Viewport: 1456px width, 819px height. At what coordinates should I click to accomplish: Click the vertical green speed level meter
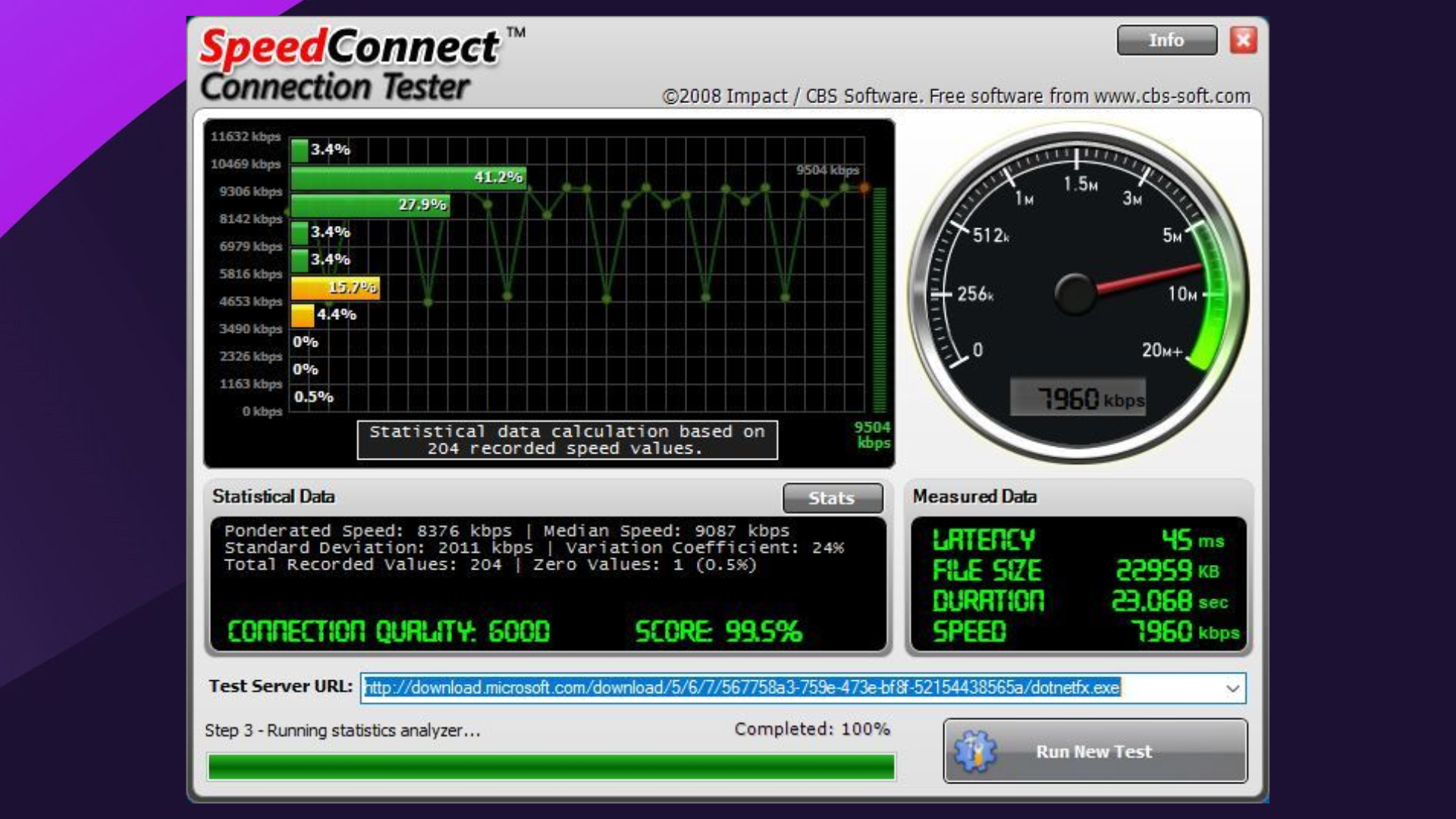tap(880, 300)
